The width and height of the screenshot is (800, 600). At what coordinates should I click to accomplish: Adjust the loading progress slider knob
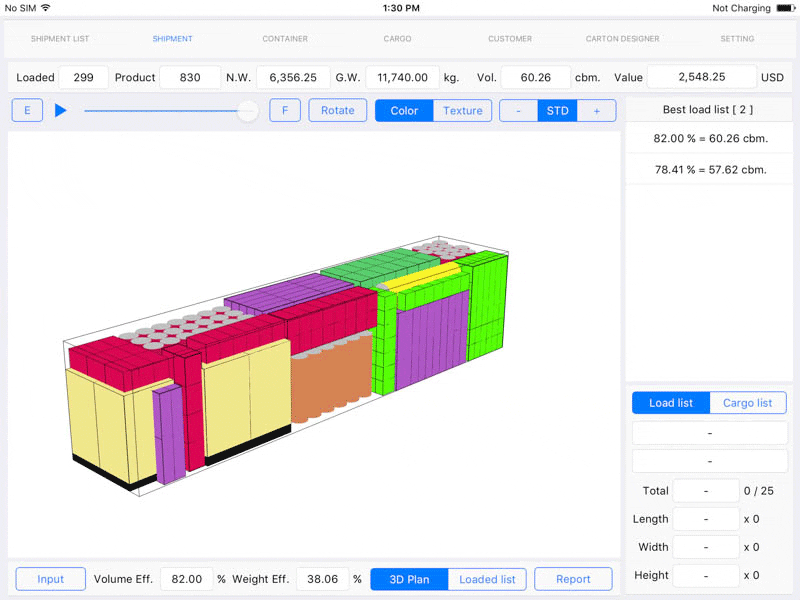tap(248, 110)
